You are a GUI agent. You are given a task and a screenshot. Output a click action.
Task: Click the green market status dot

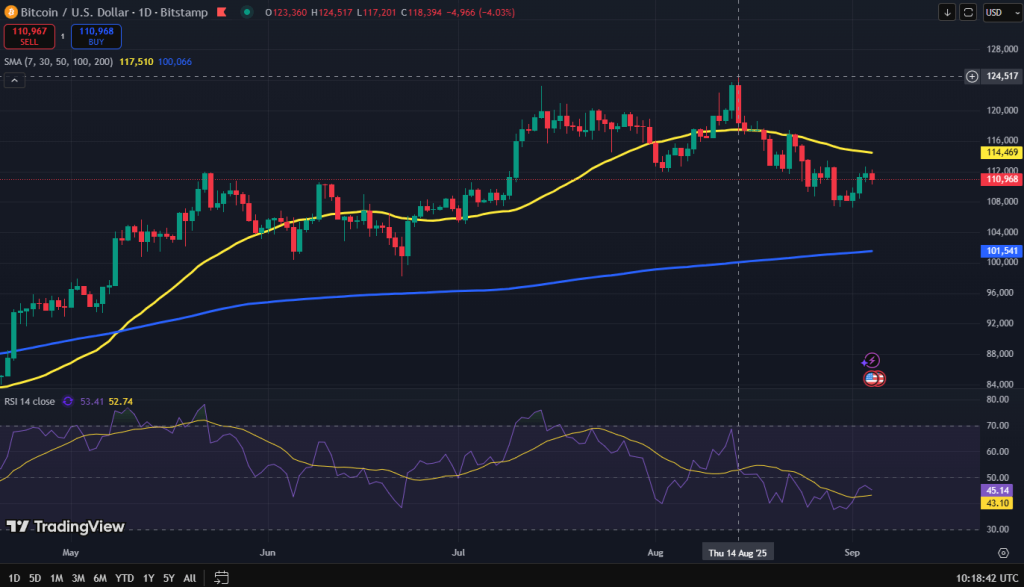pyautogui.click(x=247, y=12)
